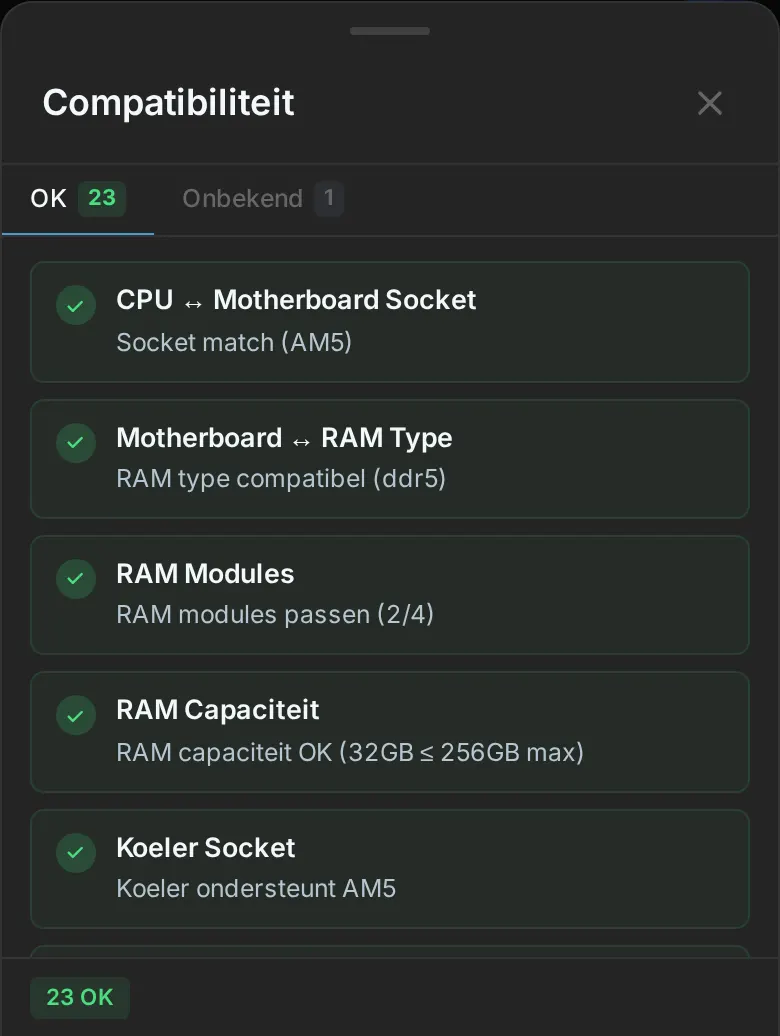Viewport: 780px width, 1036px height.
Task: Click the CPU Motherboard Socket checkmark icon
Action: point(76,305)
